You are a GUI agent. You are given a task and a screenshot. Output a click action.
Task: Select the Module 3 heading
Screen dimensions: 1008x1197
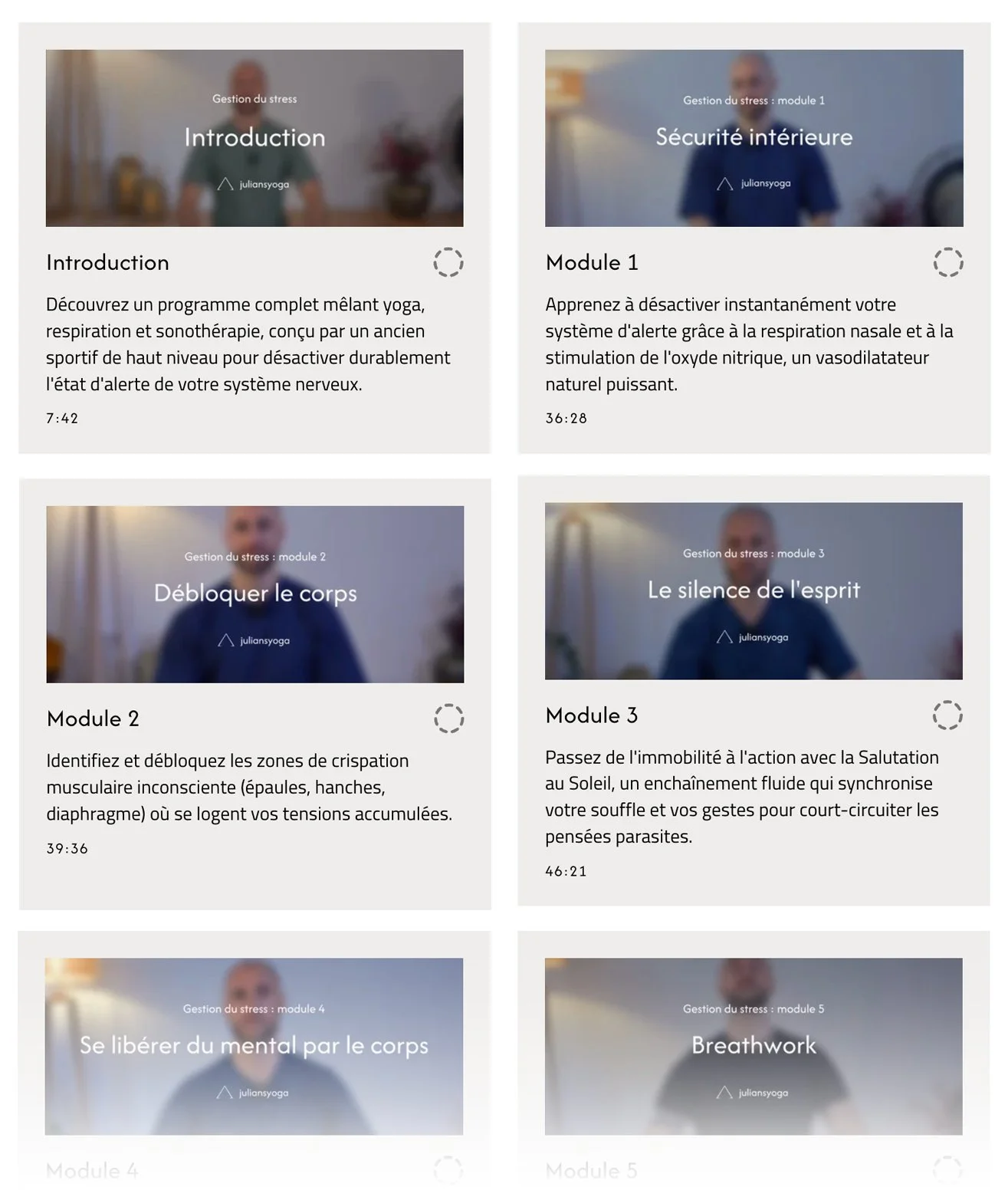[x=592, y=715]
